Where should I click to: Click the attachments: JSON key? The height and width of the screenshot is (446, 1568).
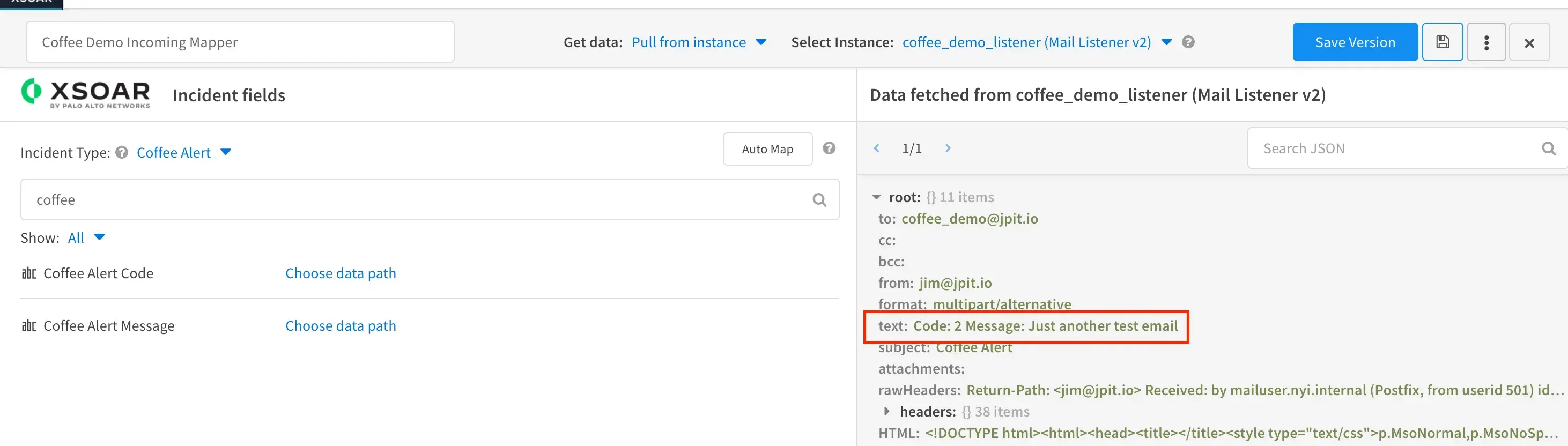921,369
